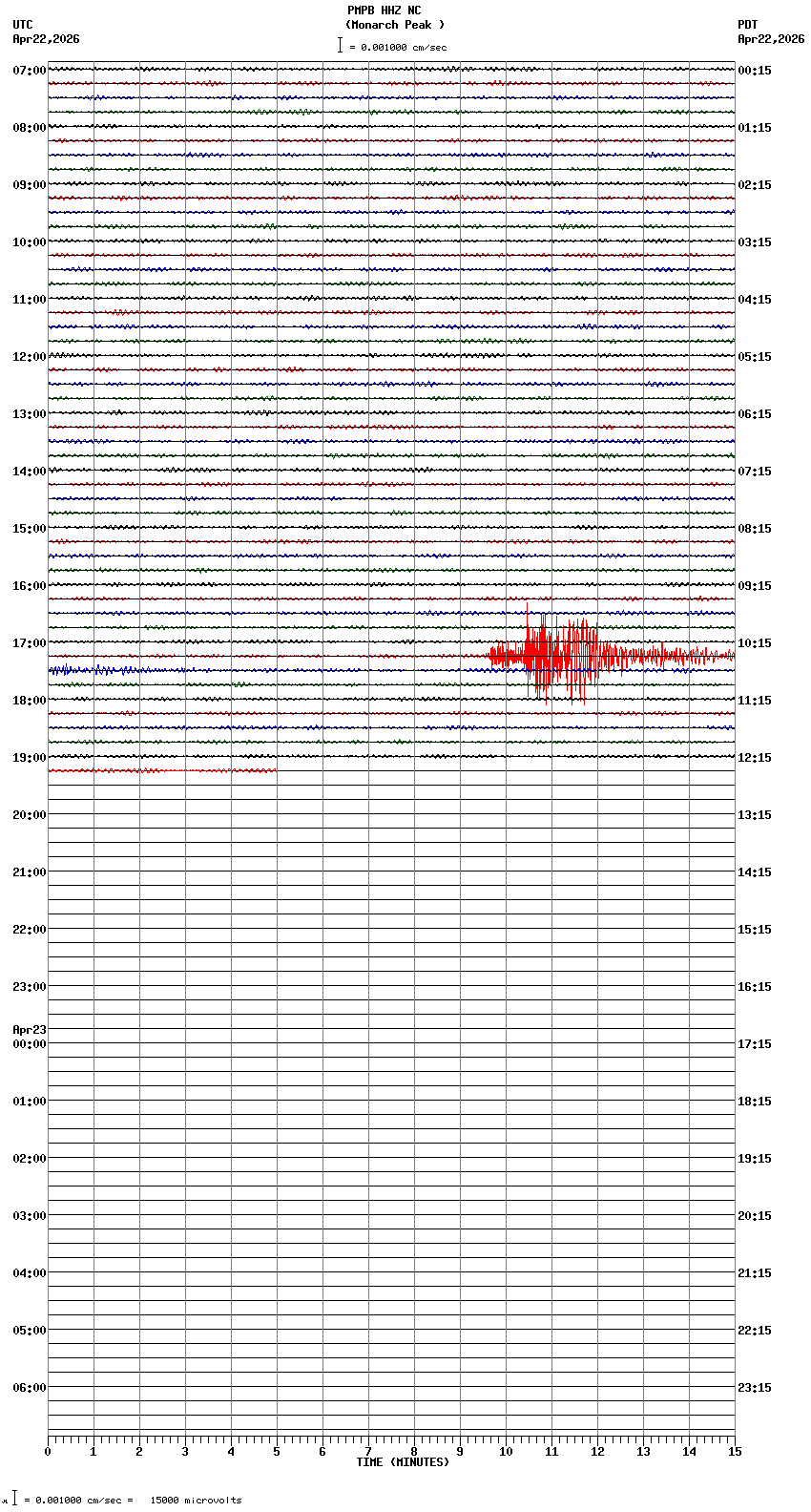Screen dimensions: 811x1512
Task: Click the 00:15 PDT time label
Action: click(x=755, y=71)
